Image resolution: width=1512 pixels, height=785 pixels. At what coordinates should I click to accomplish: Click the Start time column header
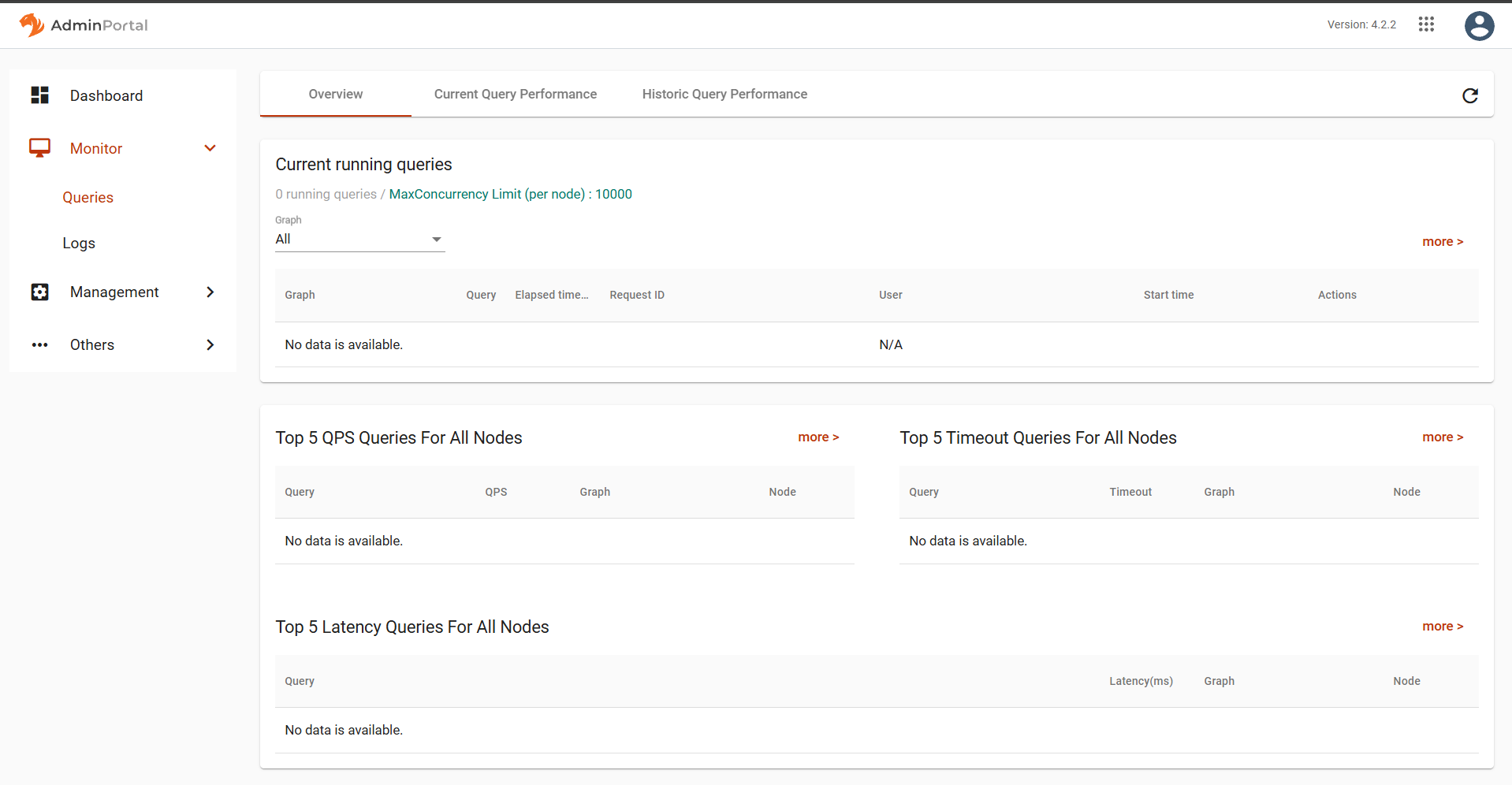pyautogui.click(x=1168, y=295)
